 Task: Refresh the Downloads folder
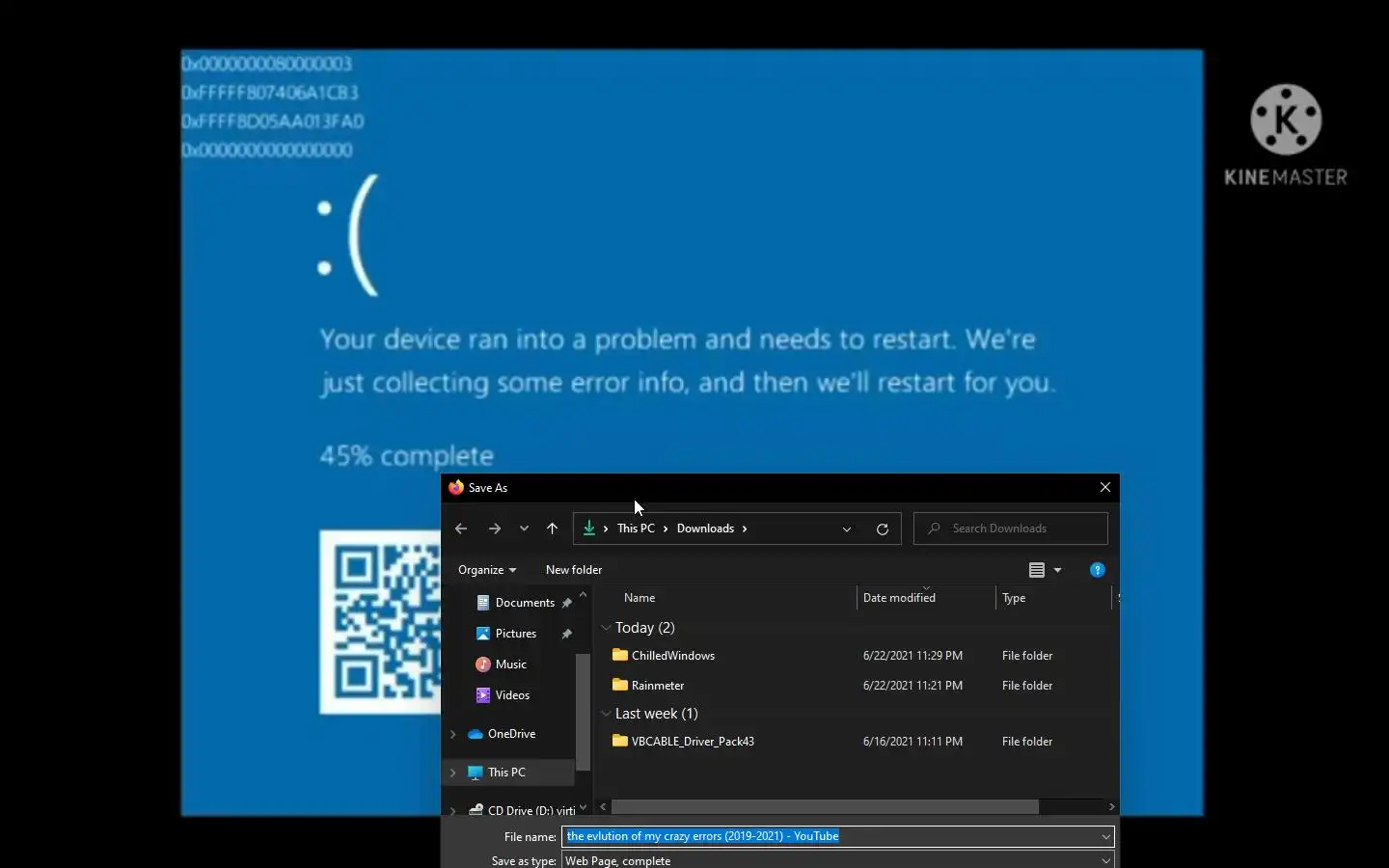point(882,529)
